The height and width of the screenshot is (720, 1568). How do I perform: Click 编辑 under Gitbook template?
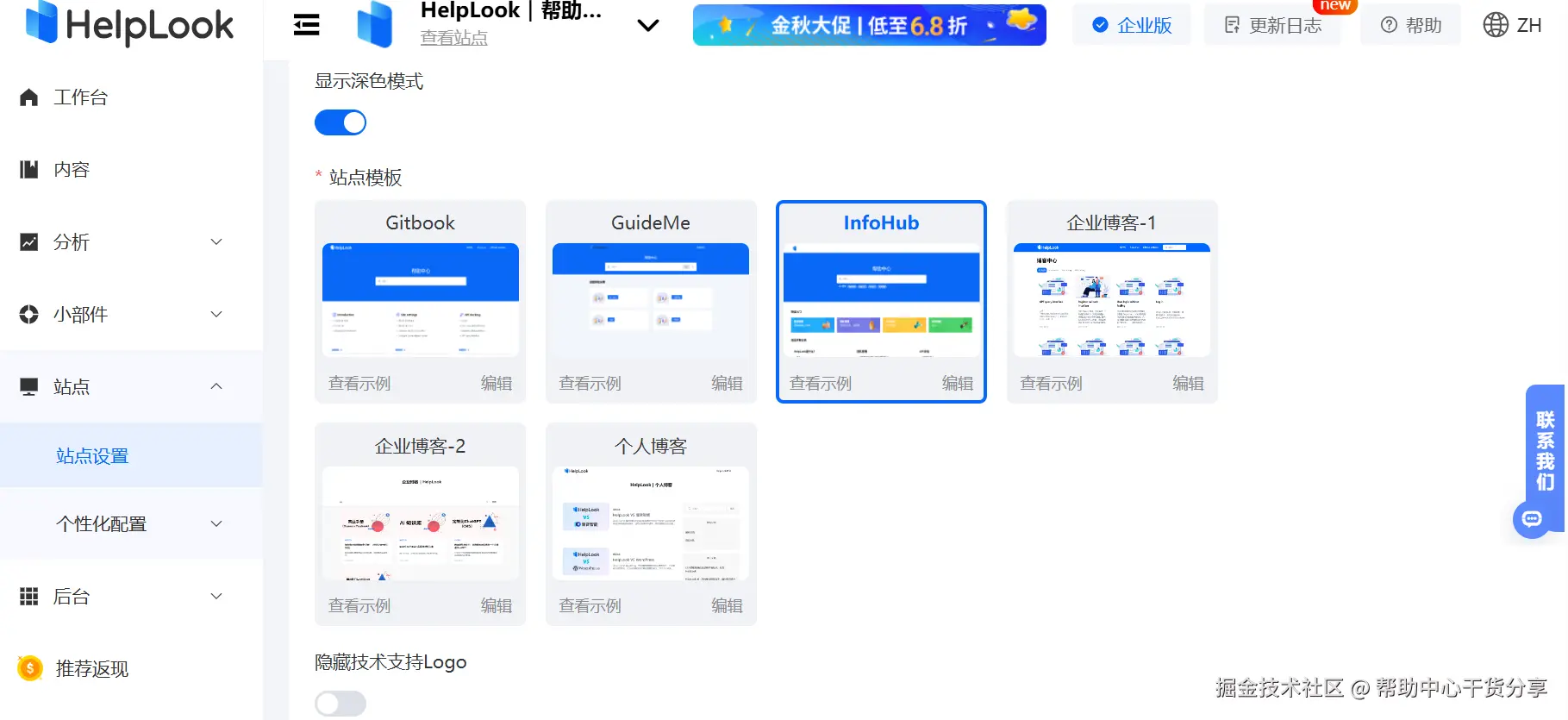point(497,384)
